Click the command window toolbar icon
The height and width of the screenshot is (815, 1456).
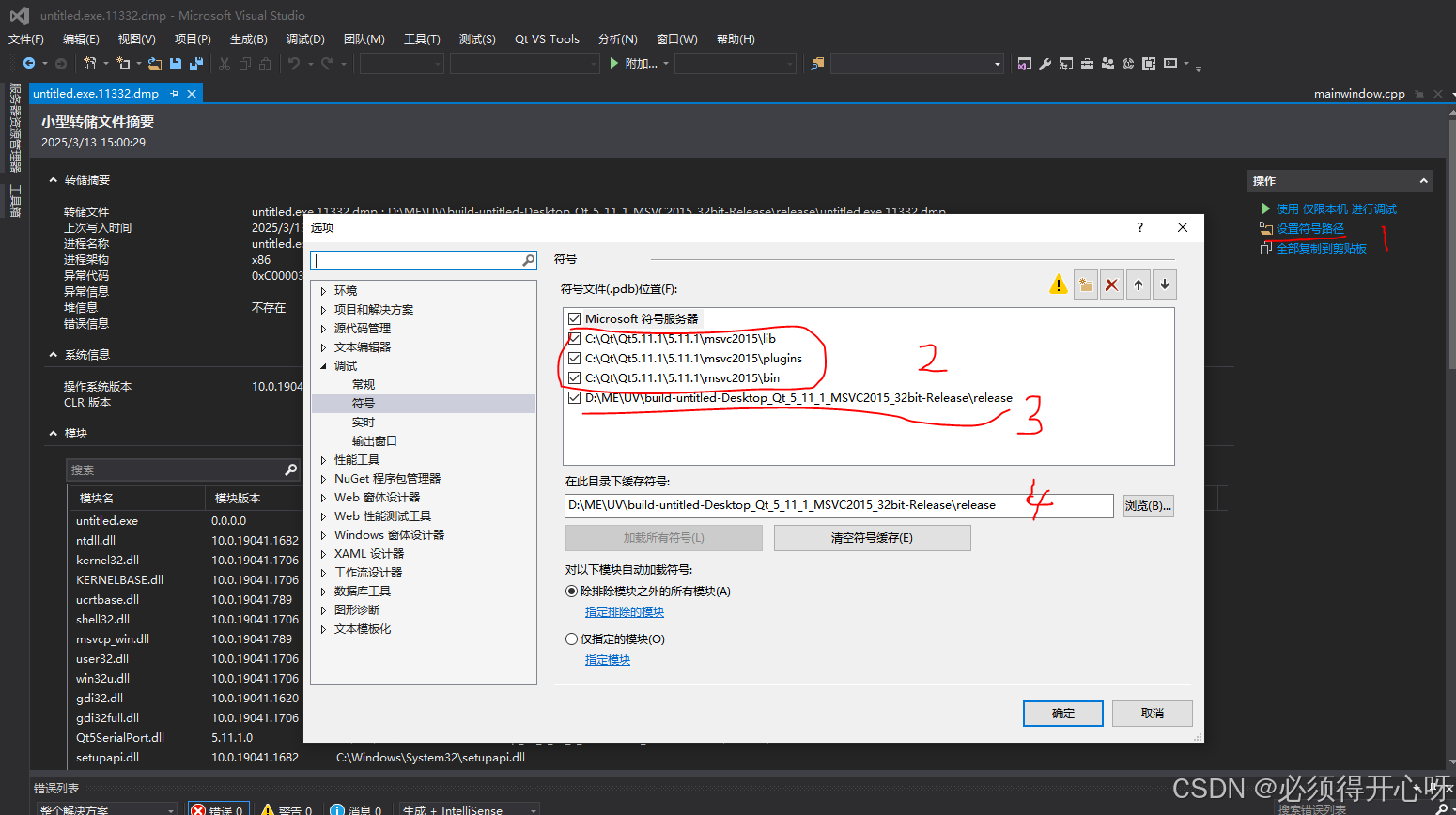click(1170, 63)
